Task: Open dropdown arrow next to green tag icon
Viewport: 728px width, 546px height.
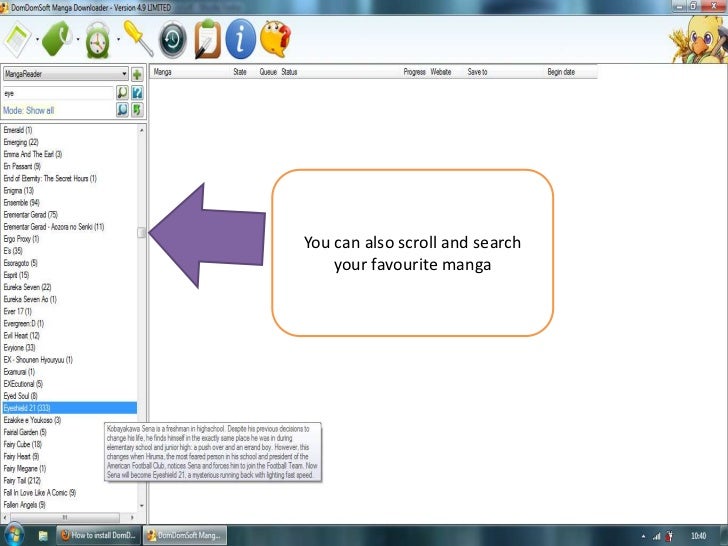Action: coord(78,39)
